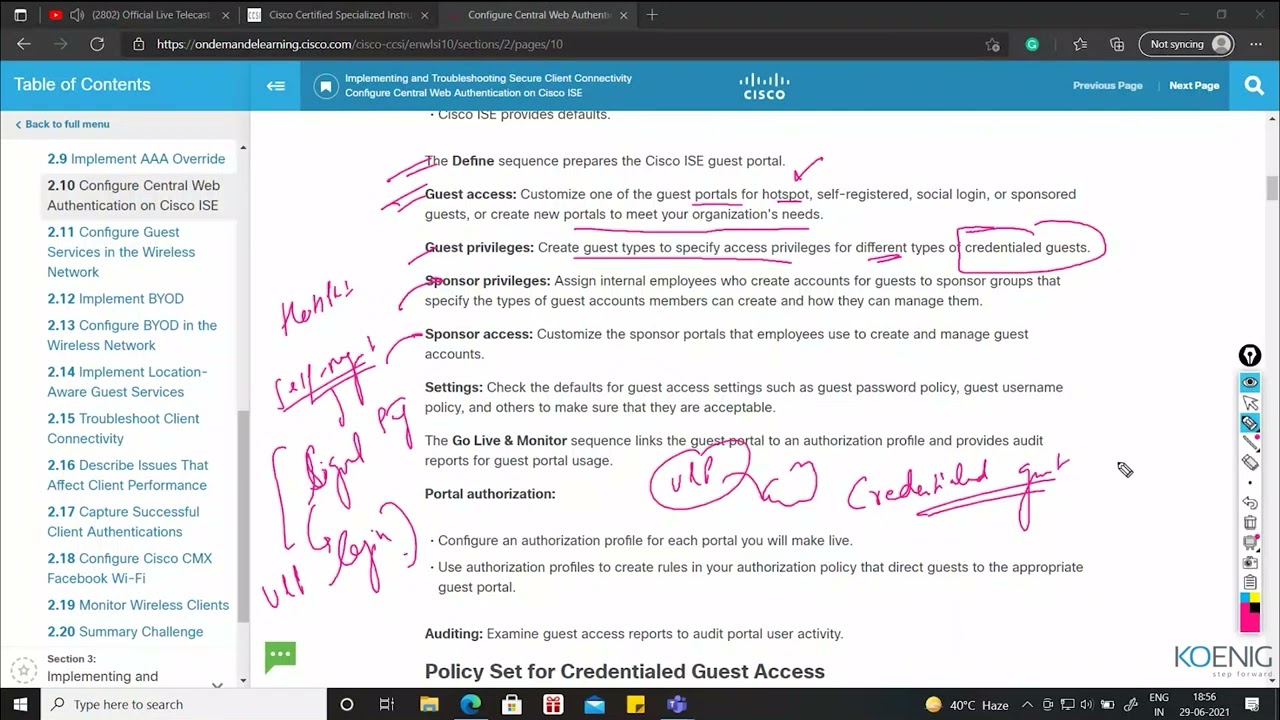
Task: Open section 2.20 Summary Challenge
Action: [125, 632]
